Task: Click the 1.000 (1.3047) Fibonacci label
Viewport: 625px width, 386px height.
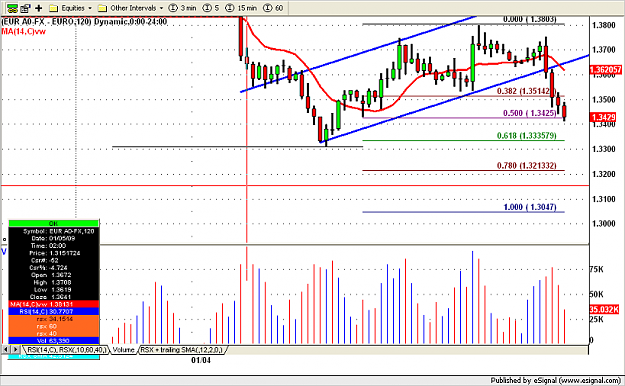Action: [x=530, y=207]
